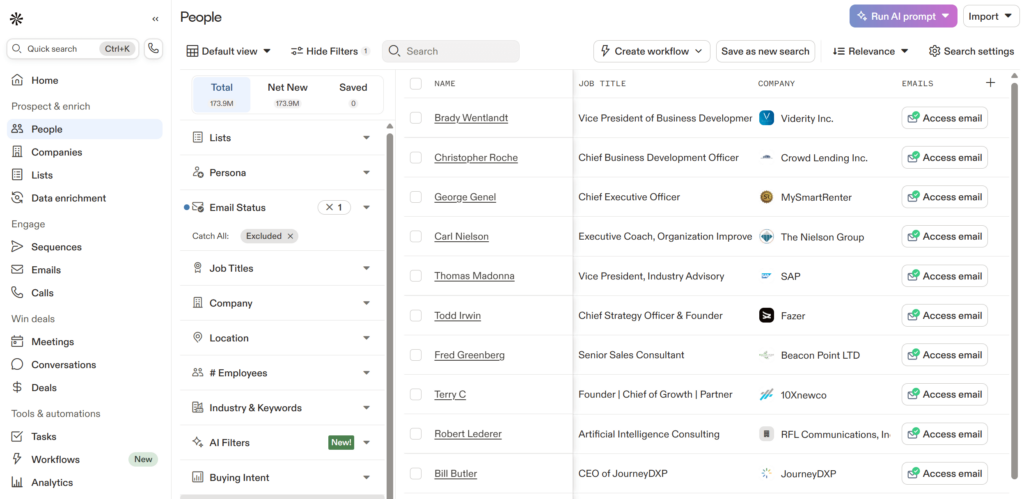Click the Meetings calendar icon

17,342
